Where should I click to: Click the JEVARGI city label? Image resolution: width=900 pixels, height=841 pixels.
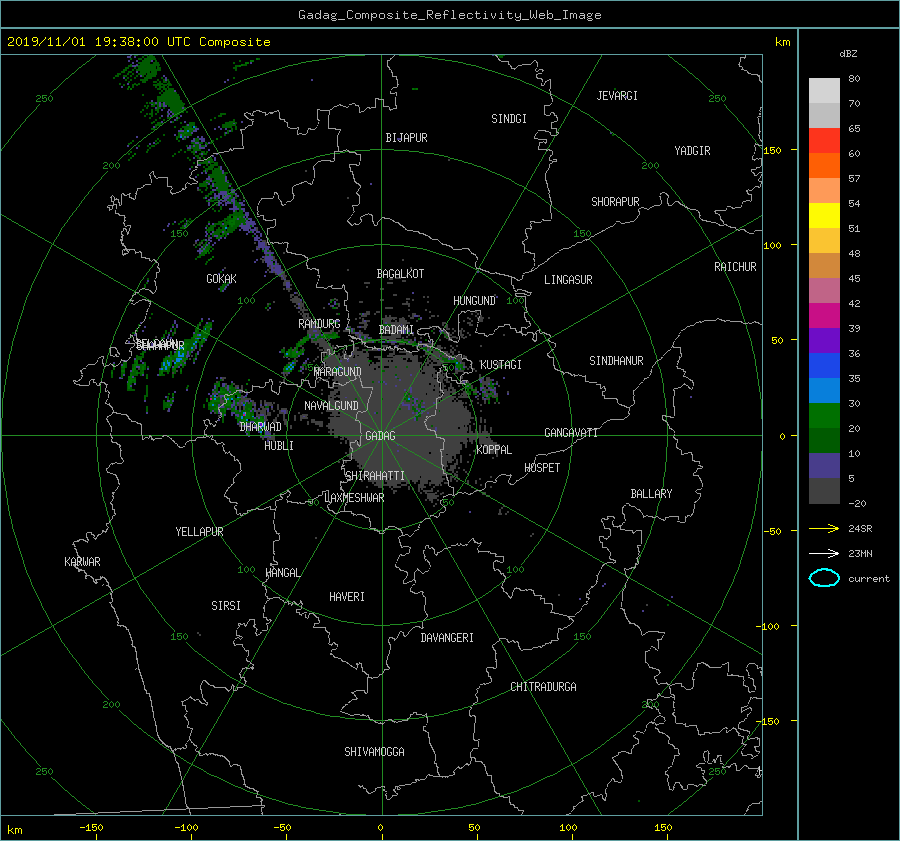(x=617, y=96)
